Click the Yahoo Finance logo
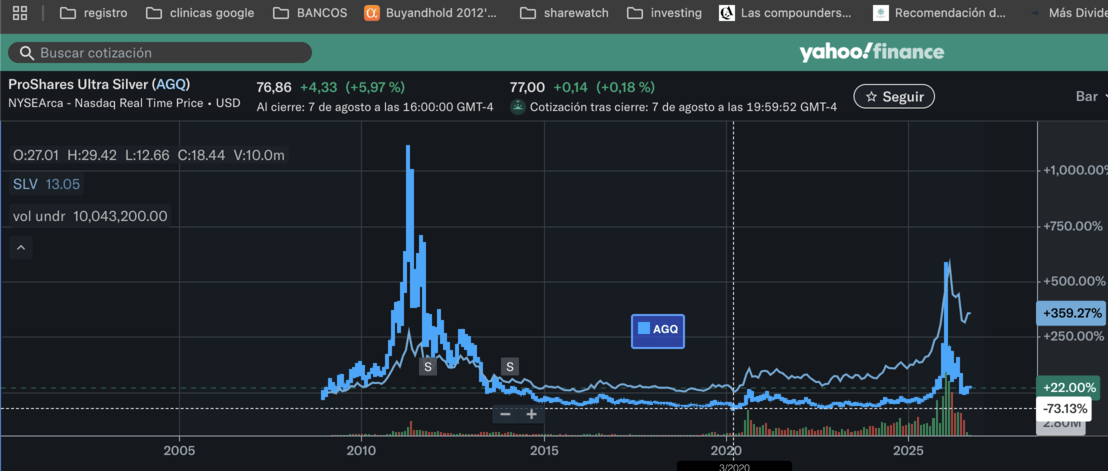 click(x=871, y=52)
